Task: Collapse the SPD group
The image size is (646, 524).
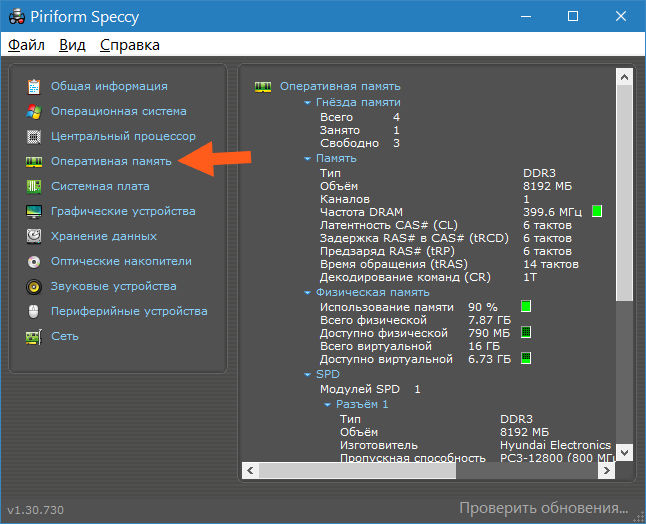Action: coord(307,375)
